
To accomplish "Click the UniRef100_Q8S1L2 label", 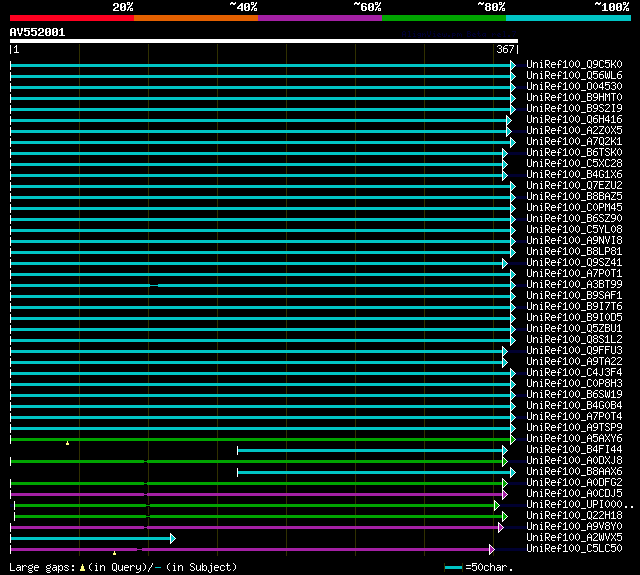I will [574, 340].
